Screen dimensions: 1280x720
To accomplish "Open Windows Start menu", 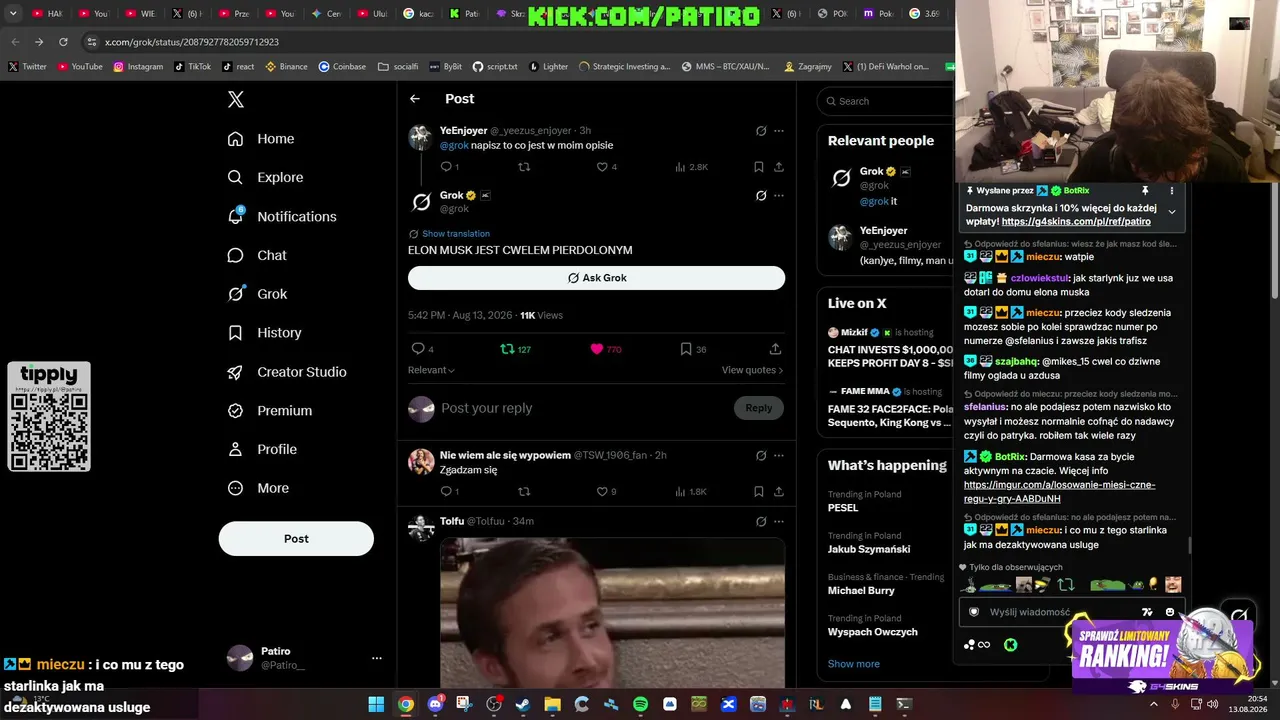I will tap(376, 704).
